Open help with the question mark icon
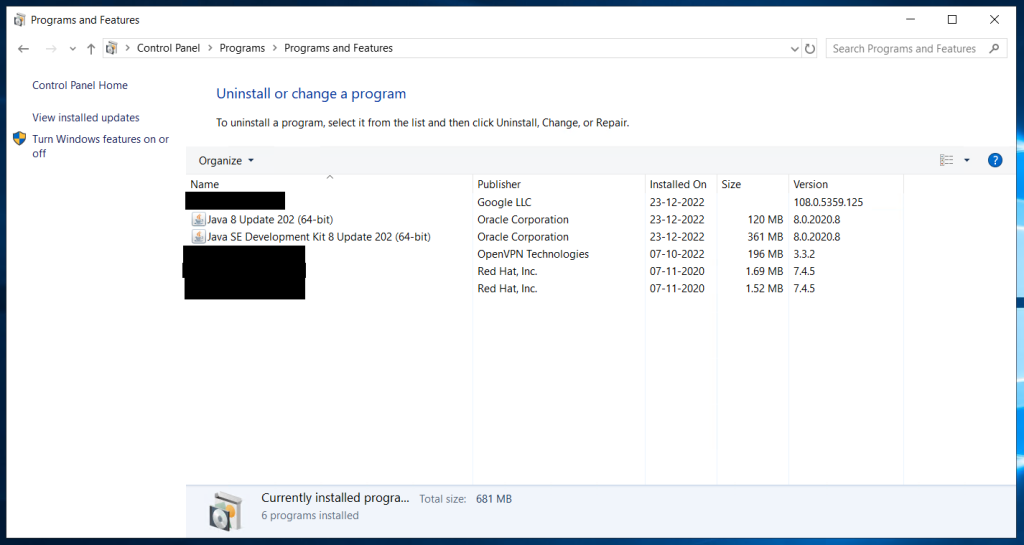 click(x=995, y=161)
